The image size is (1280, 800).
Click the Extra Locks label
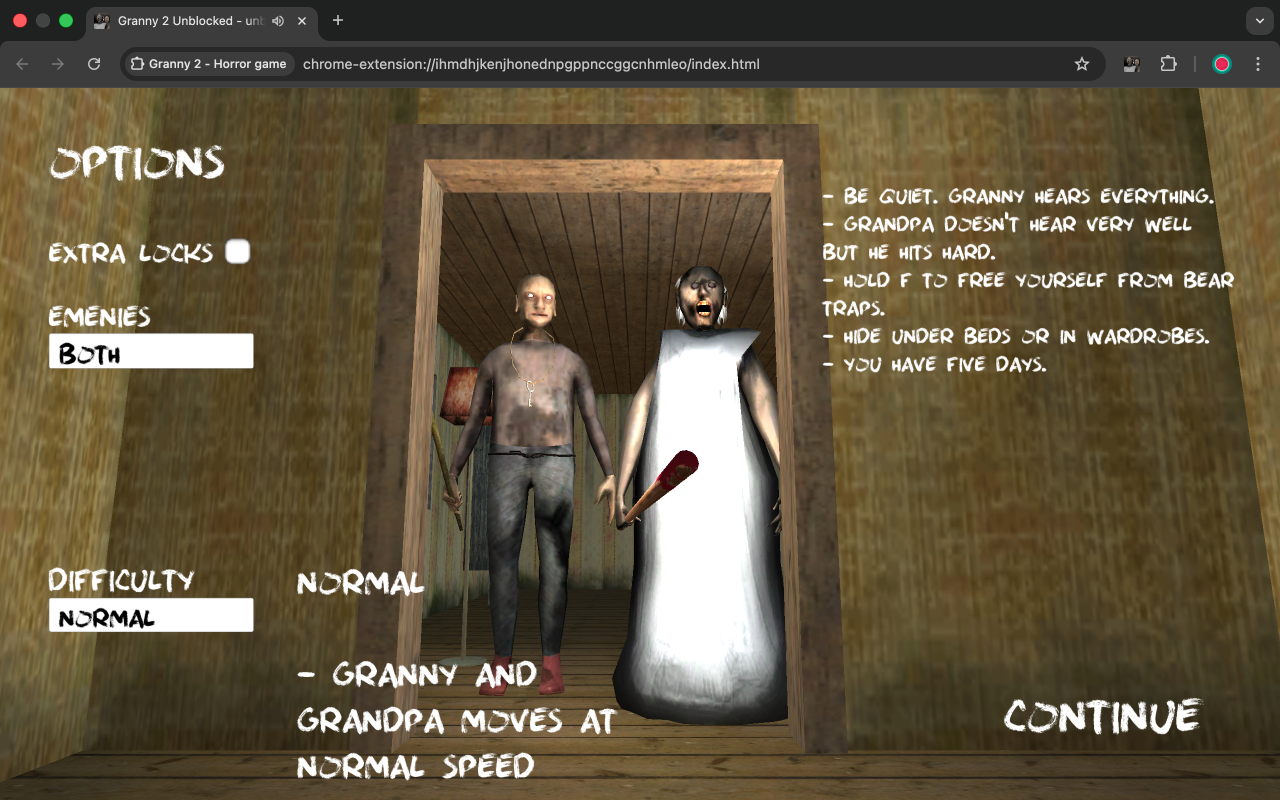pyautogui.click(x=131, y=252)
